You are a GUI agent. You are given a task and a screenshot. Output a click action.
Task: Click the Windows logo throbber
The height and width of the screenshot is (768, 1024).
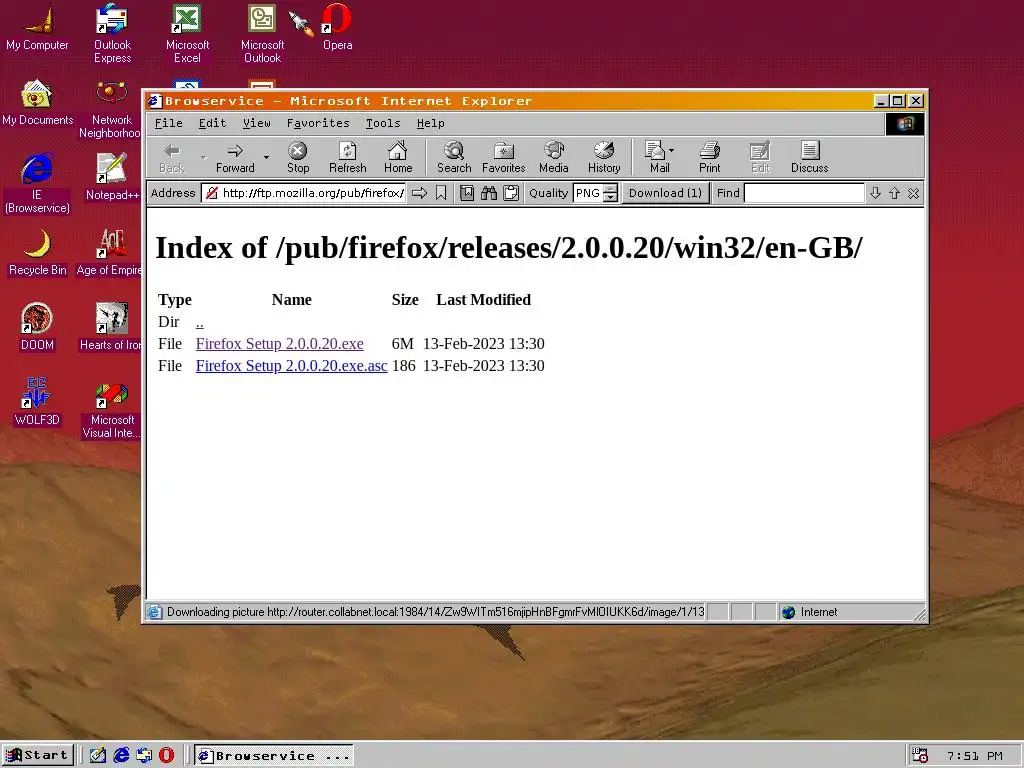point(904,123)
